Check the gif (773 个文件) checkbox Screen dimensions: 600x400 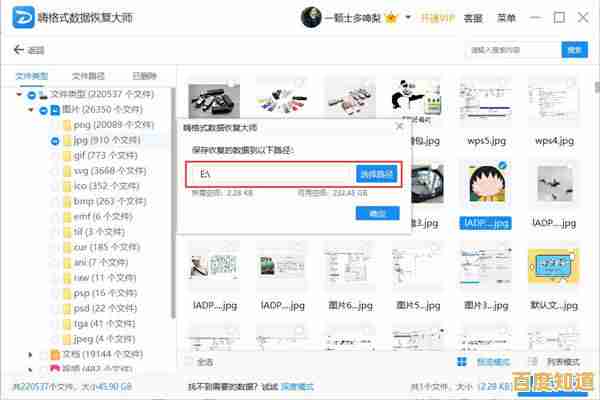pyautogui.click(x=55, y=156)
